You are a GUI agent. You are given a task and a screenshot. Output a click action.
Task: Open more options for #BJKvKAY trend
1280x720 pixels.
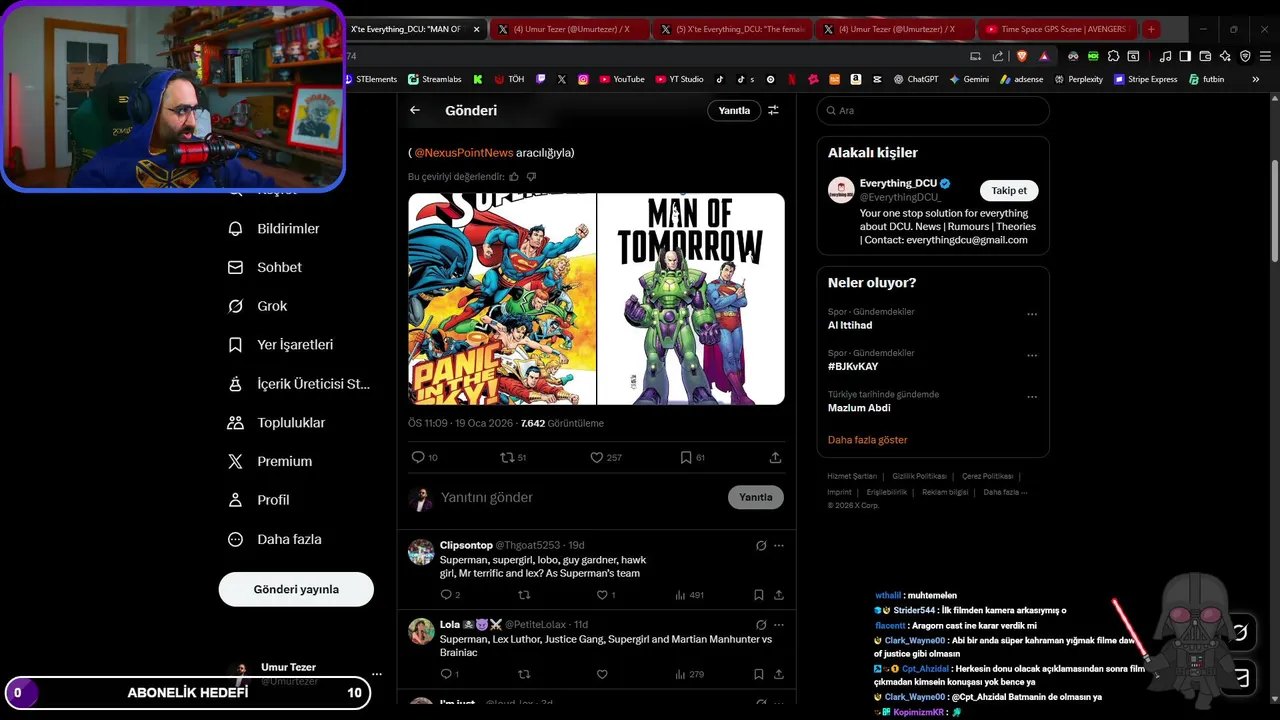tap(1032, 355)
